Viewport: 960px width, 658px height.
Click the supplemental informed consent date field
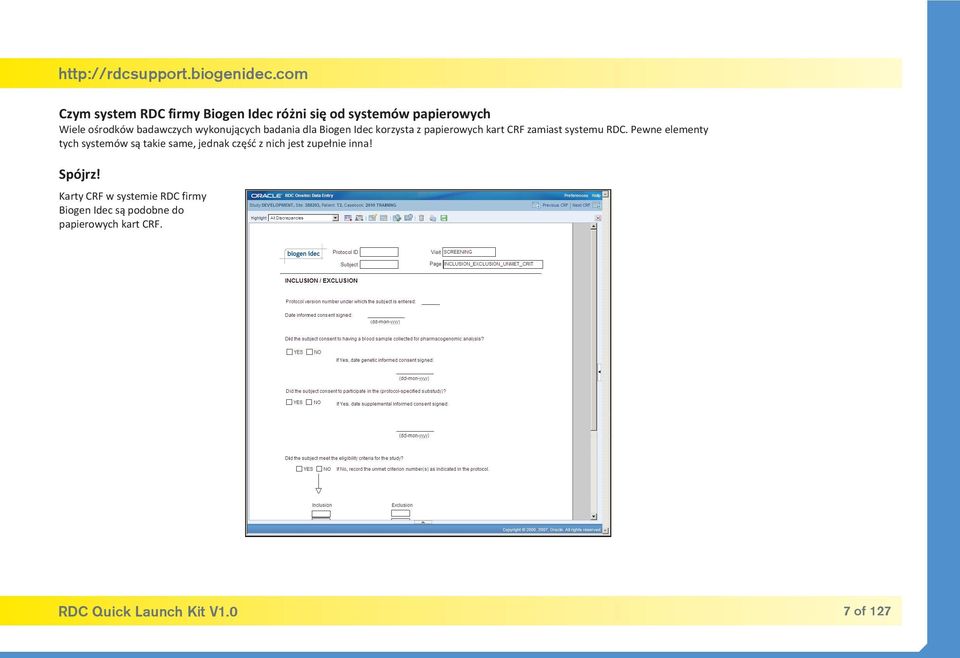point(414,428)
